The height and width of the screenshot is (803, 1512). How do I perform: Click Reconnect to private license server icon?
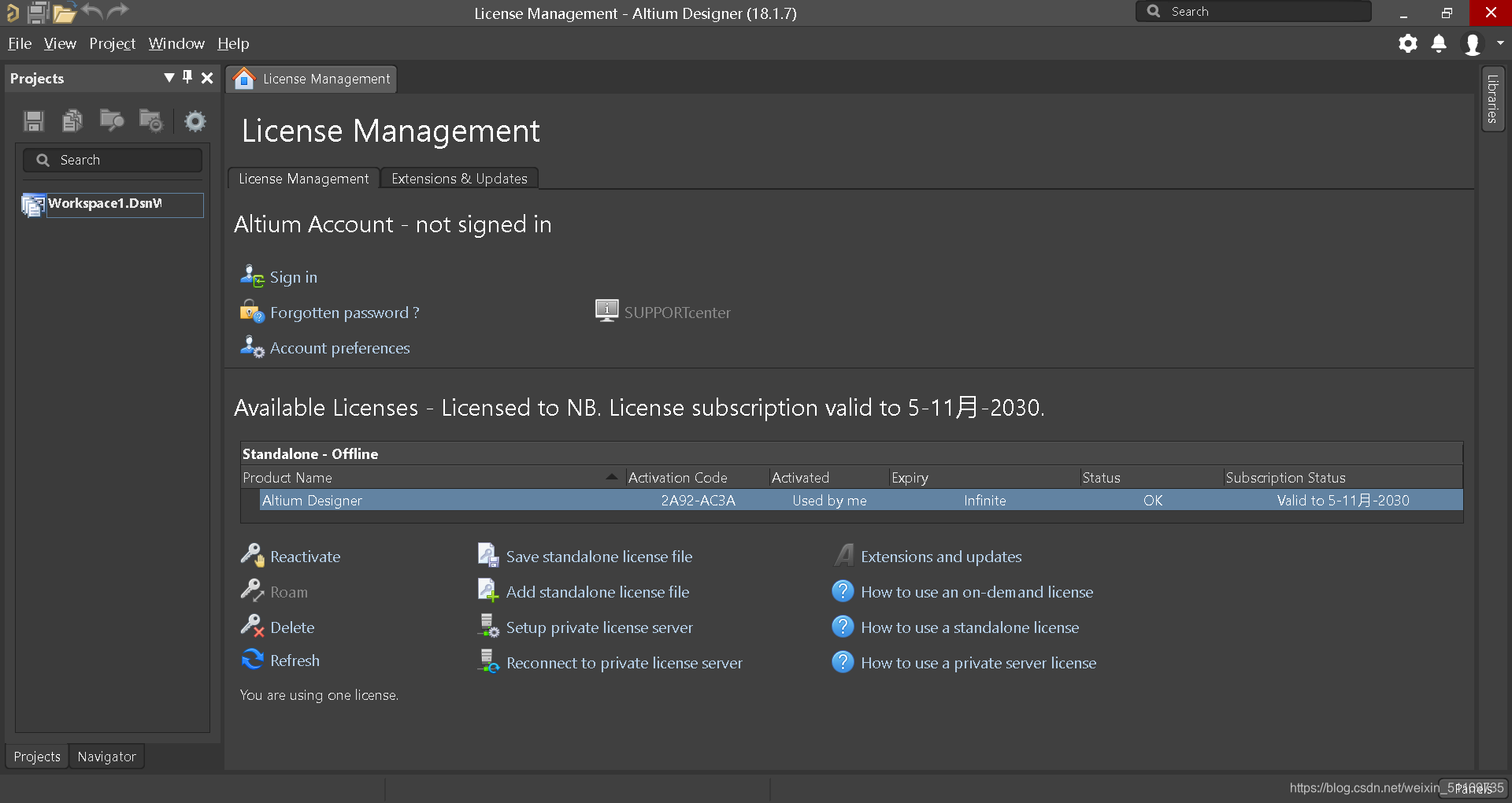pos(488,662)
